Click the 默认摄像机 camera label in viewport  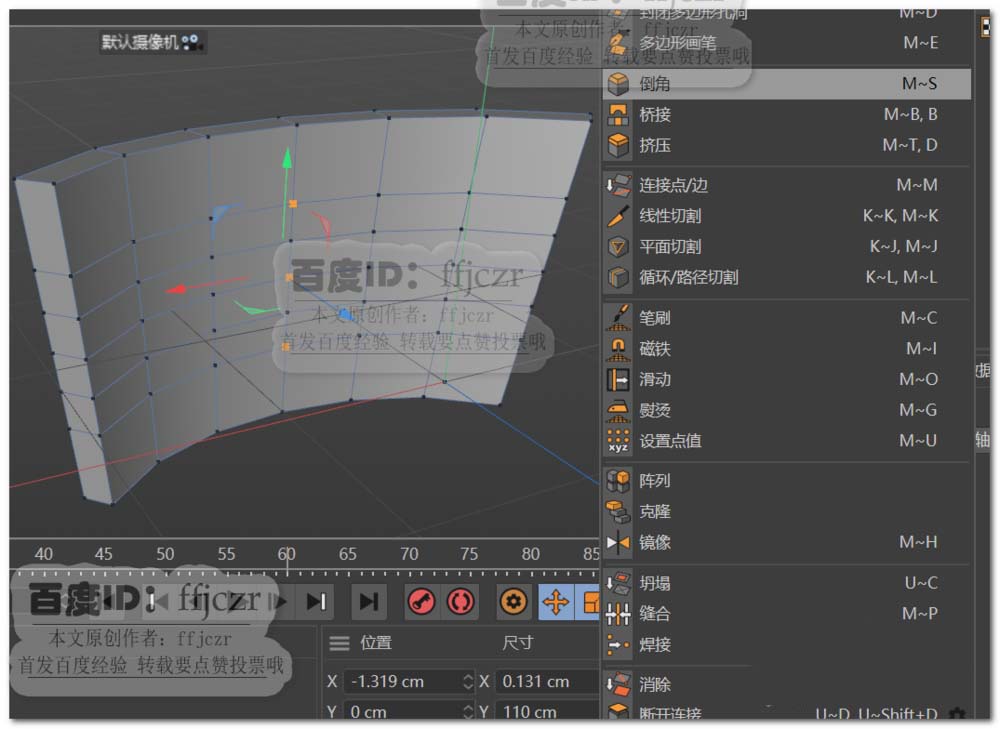[140, 43]
